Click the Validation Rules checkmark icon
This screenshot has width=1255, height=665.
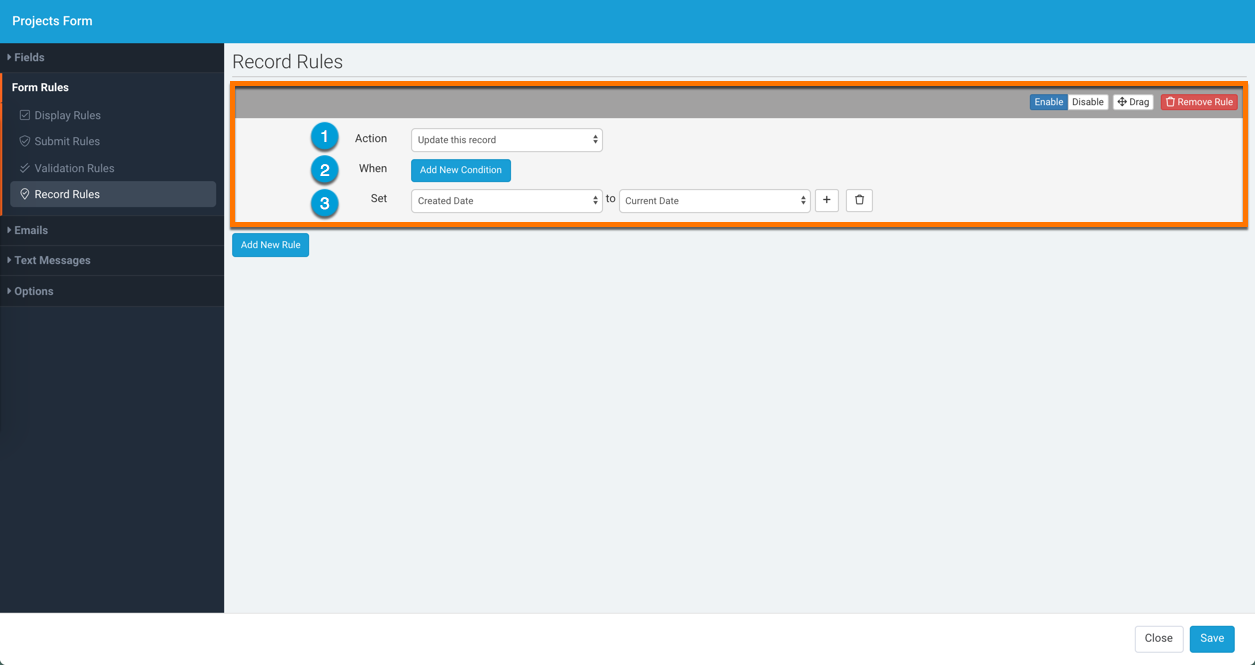[x=25, y=168]
